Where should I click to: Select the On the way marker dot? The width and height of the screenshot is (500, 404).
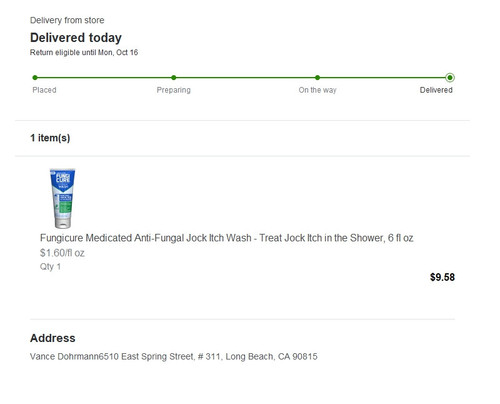[x=317, y=78]
